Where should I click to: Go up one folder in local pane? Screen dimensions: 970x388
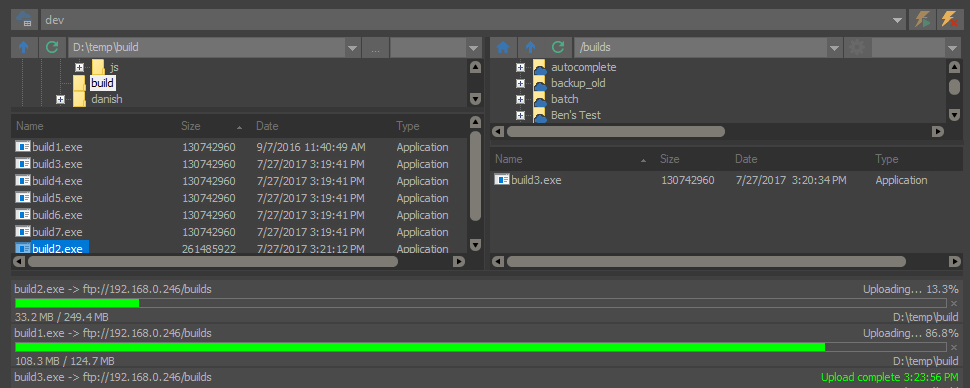[x=24, y=47]
